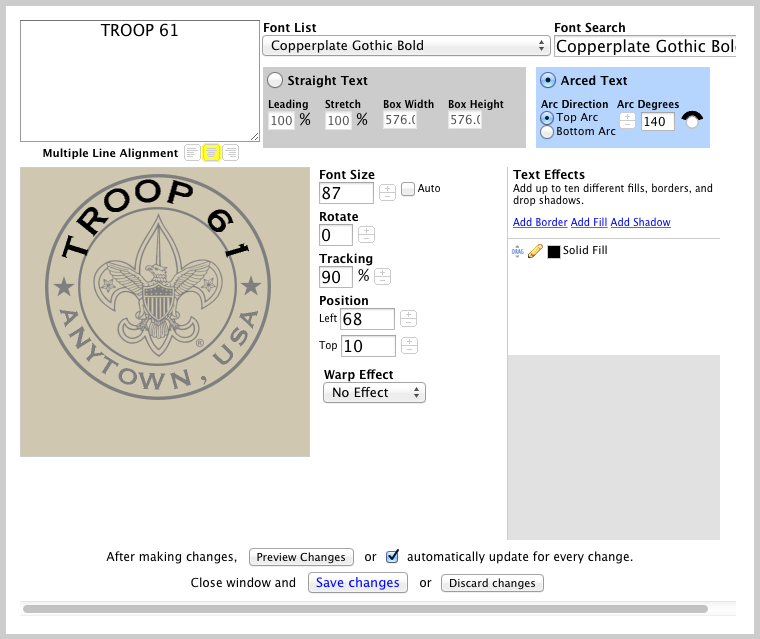This screenshot has width=760, height=639.
Task: Select the center alignment icon
Action: [211, 153]
